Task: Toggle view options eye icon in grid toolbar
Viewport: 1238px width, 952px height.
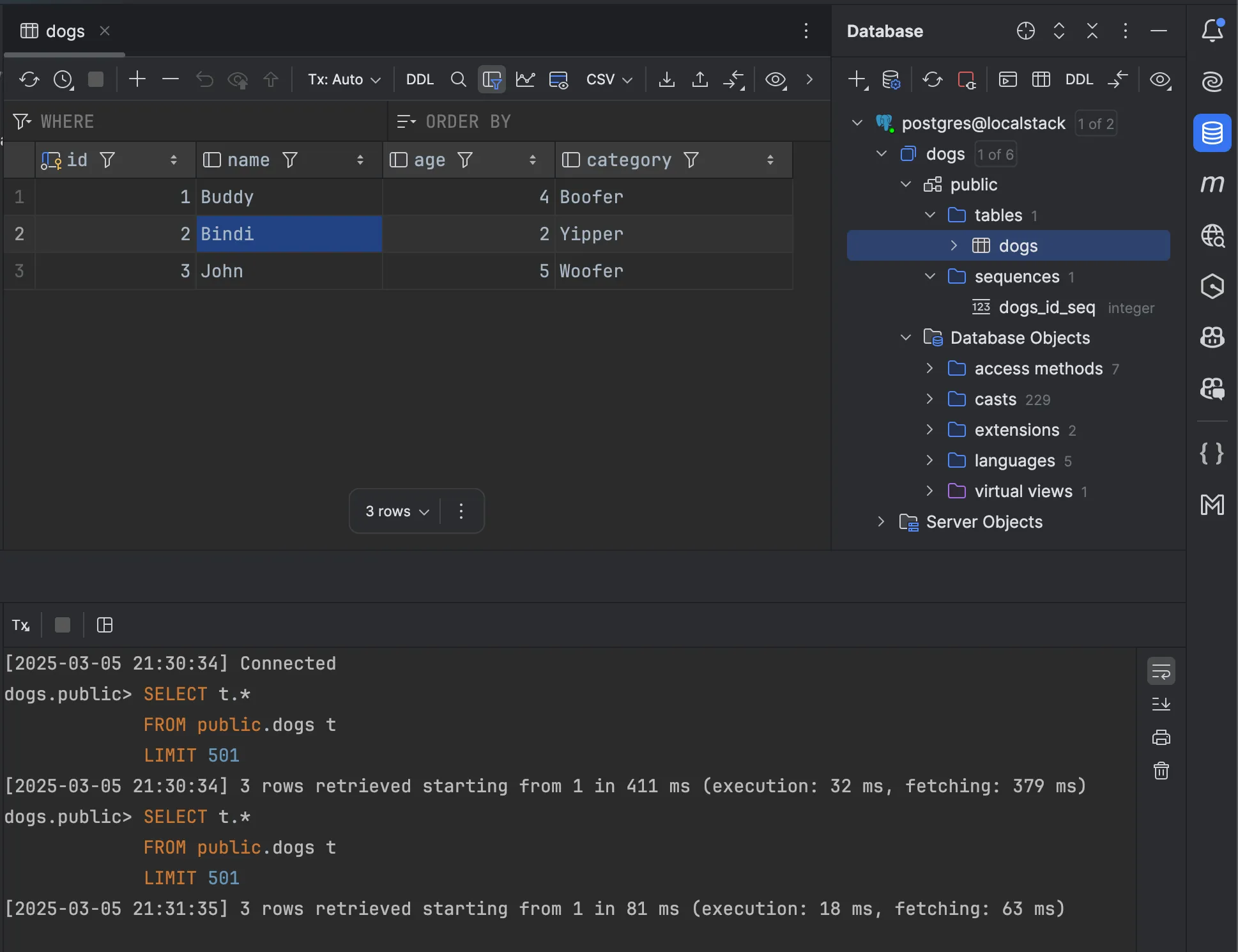Action: click(776, 80)
